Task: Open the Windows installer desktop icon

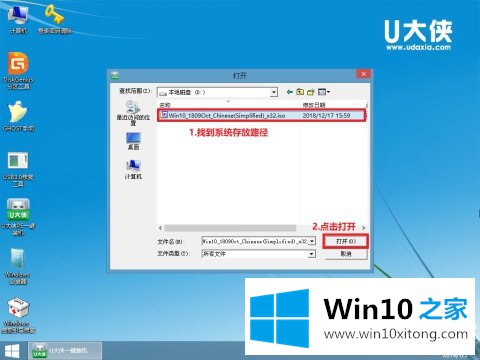Action: (18, 266)
